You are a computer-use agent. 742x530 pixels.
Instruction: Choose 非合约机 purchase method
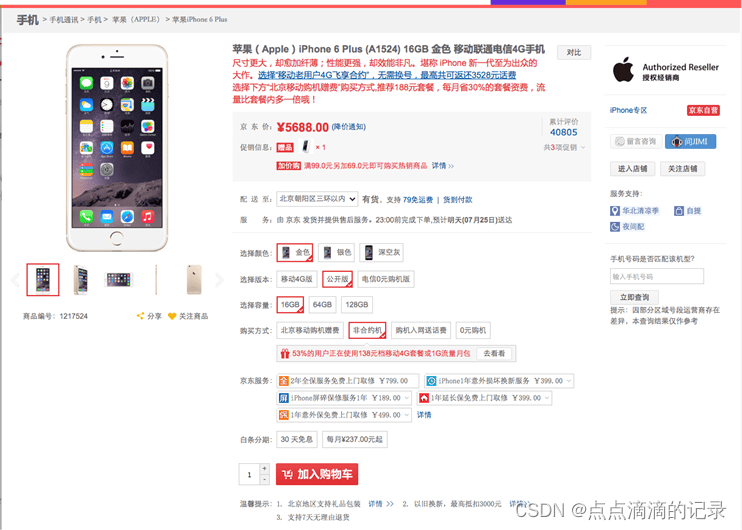coord(367,330)
